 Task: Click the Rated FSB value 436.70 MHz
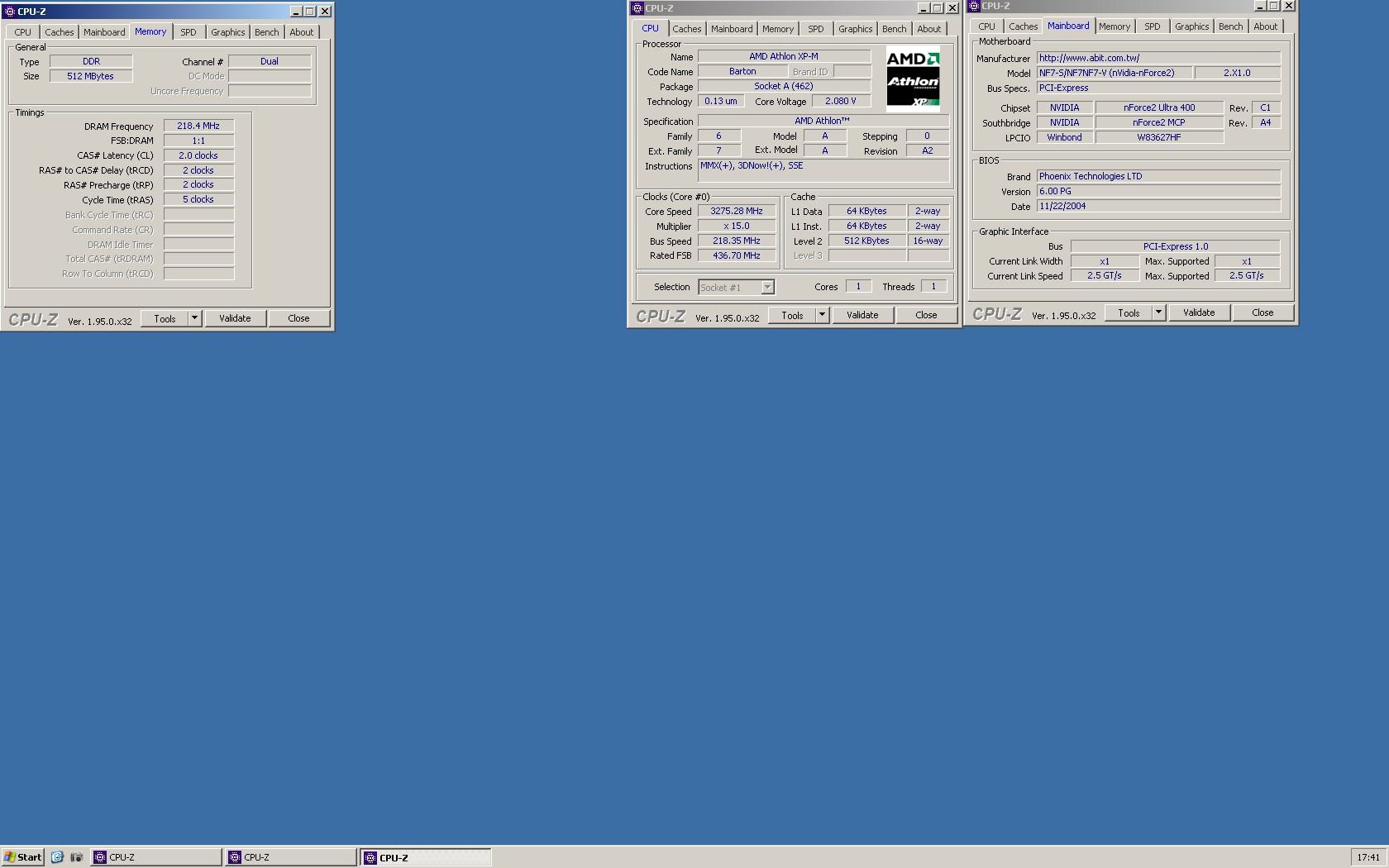click(x=737, y=255)
